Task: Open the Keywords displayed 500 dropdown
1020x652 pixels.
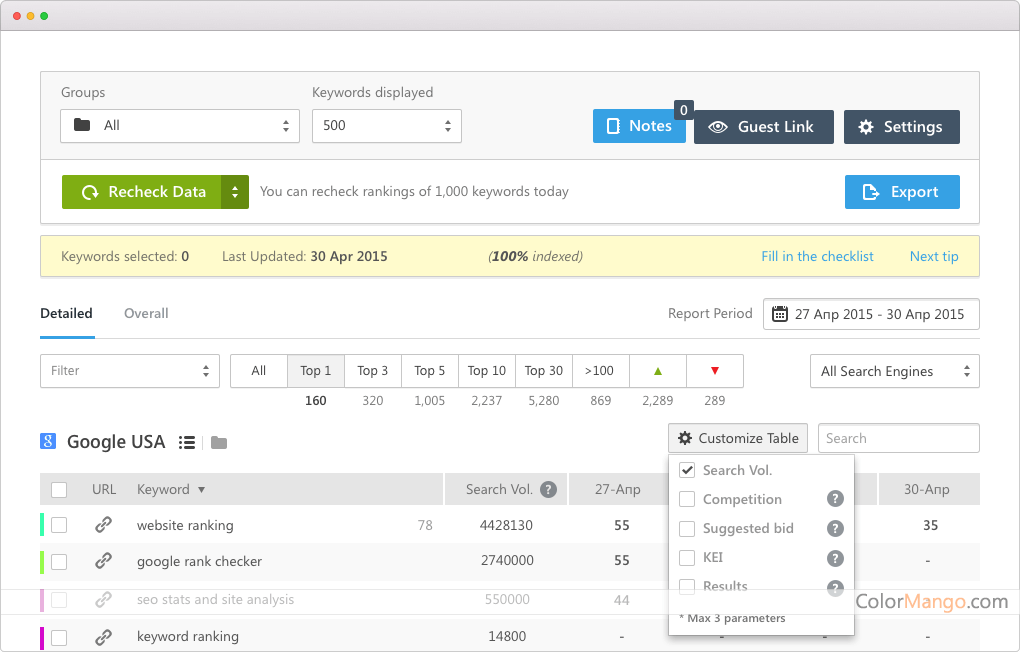Action: pos(386,126)
